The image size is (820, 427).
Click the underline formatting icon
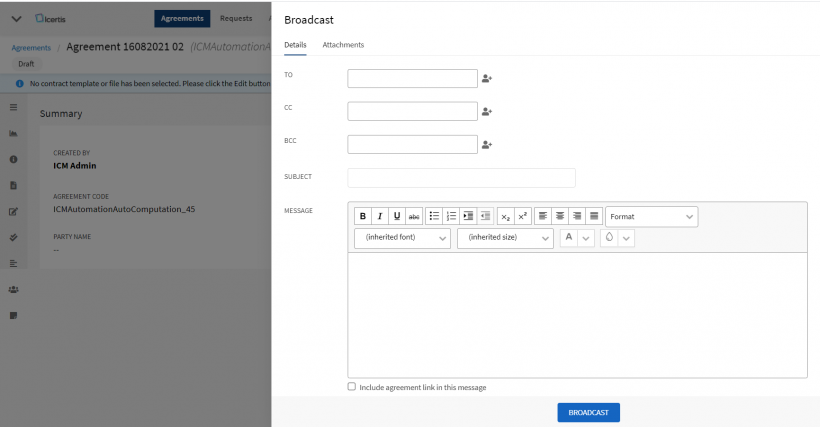pos(397,216)
